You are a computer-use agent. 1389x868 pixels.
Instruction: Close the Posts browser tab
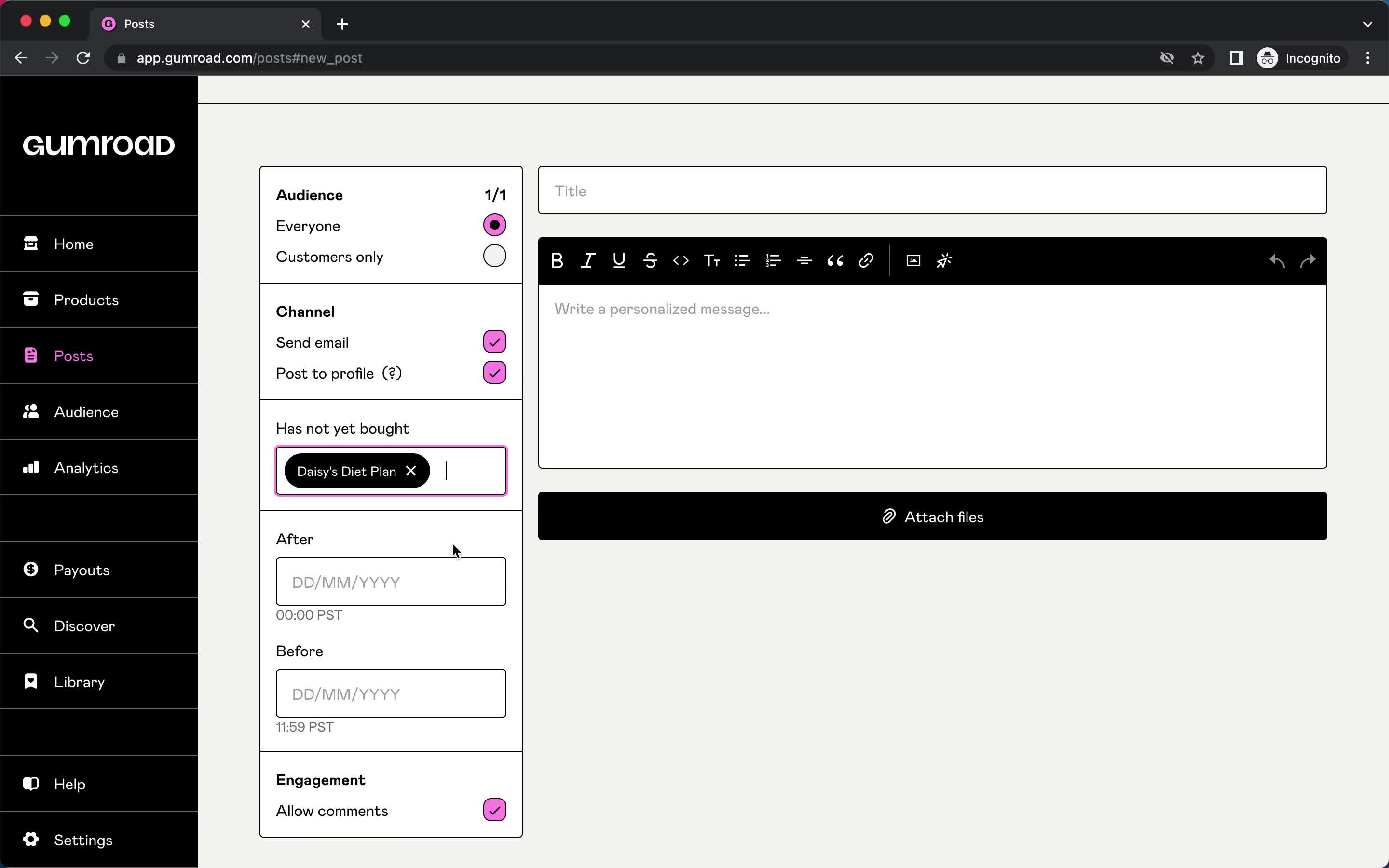pyautogui.click(x=306, y=24)
